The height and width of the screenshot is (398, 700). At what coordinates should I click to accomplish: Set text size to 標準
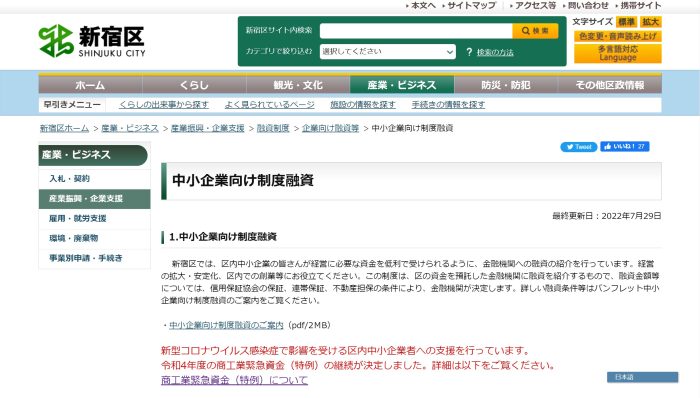(626, 22)
